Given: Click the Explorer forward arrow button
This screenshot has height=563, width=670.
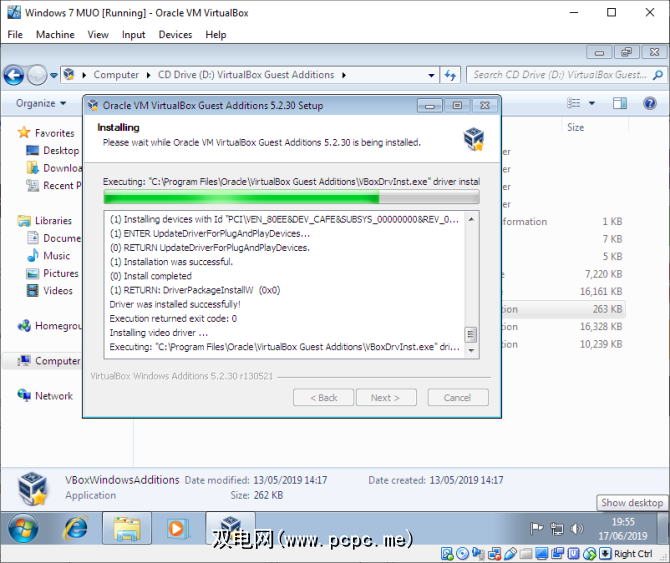Looking at the screenshot, I should 37,76.
